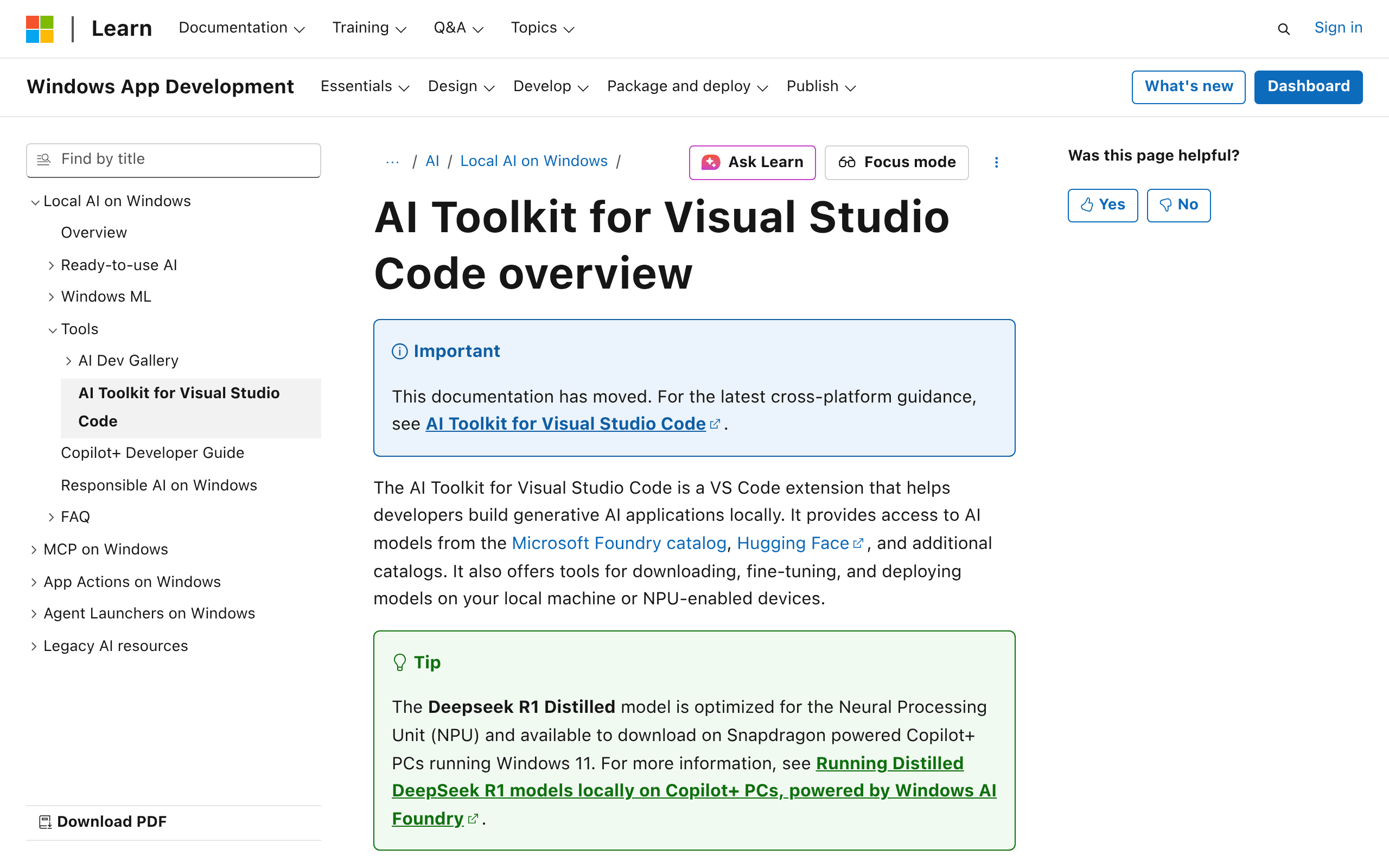Enable Focus mode

(896, 162)
